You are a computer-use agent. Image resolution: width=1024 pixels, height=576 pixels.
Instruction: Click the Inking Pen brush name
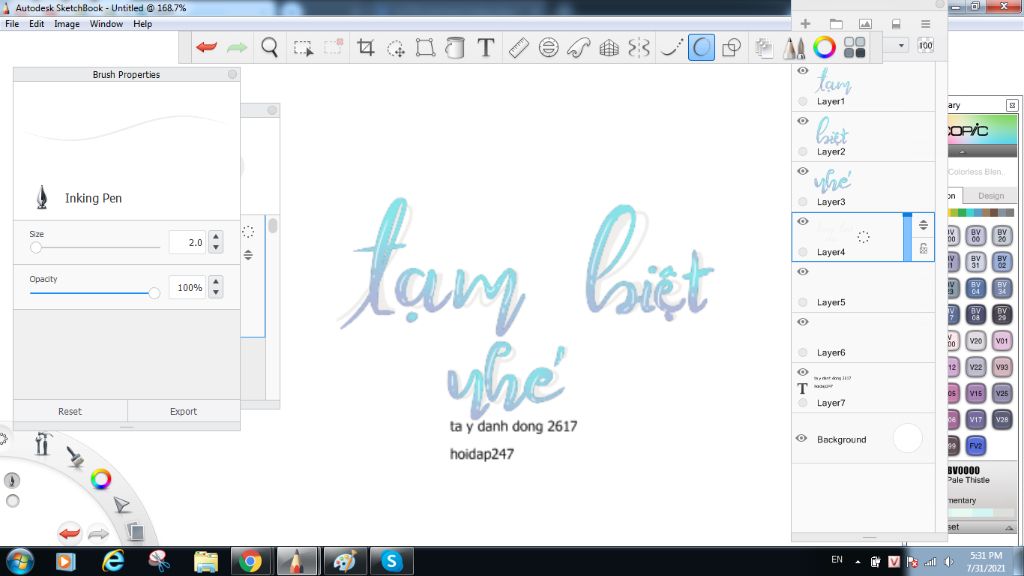pyautogui.click(x=93, y=198)
